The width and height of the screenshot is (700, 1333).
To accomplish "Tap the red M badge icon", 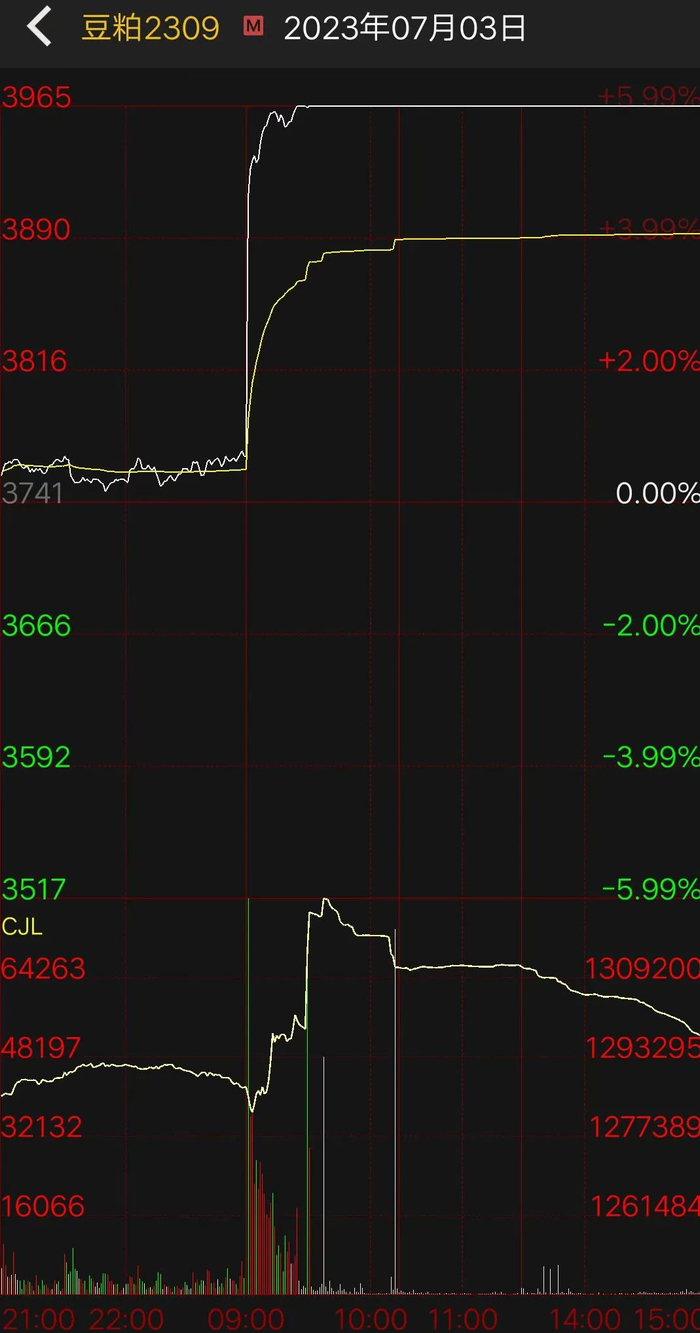I will [x=254, y=27].
